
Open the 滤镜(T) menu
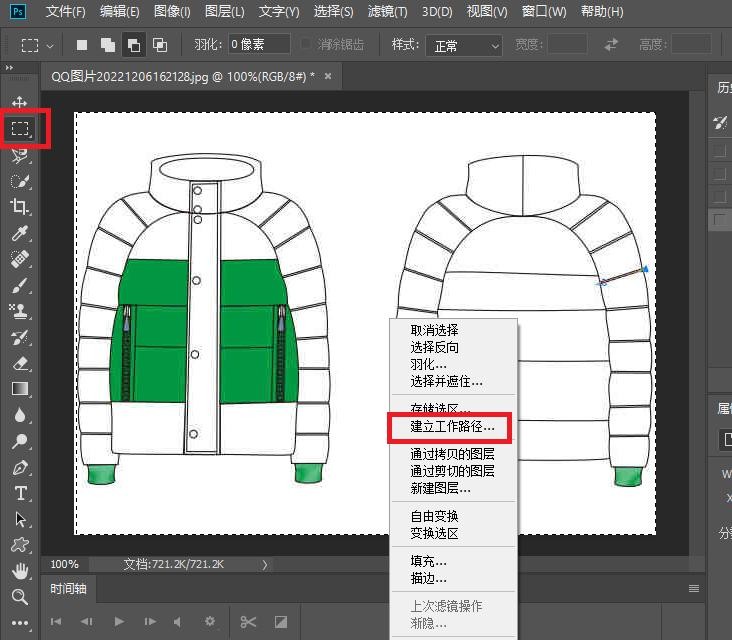tap(386, 12)
